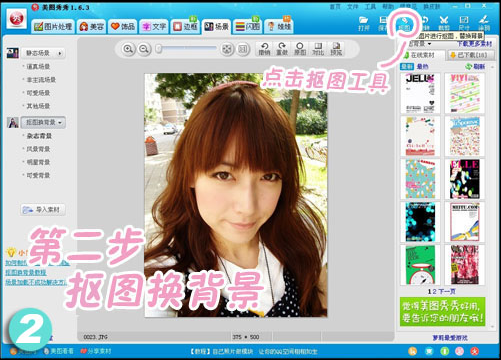Click the fit-to-window icon beside the zoom slider
Viewport: 501px width, 360px height.
pyautogui.click(x=227, y=49)
